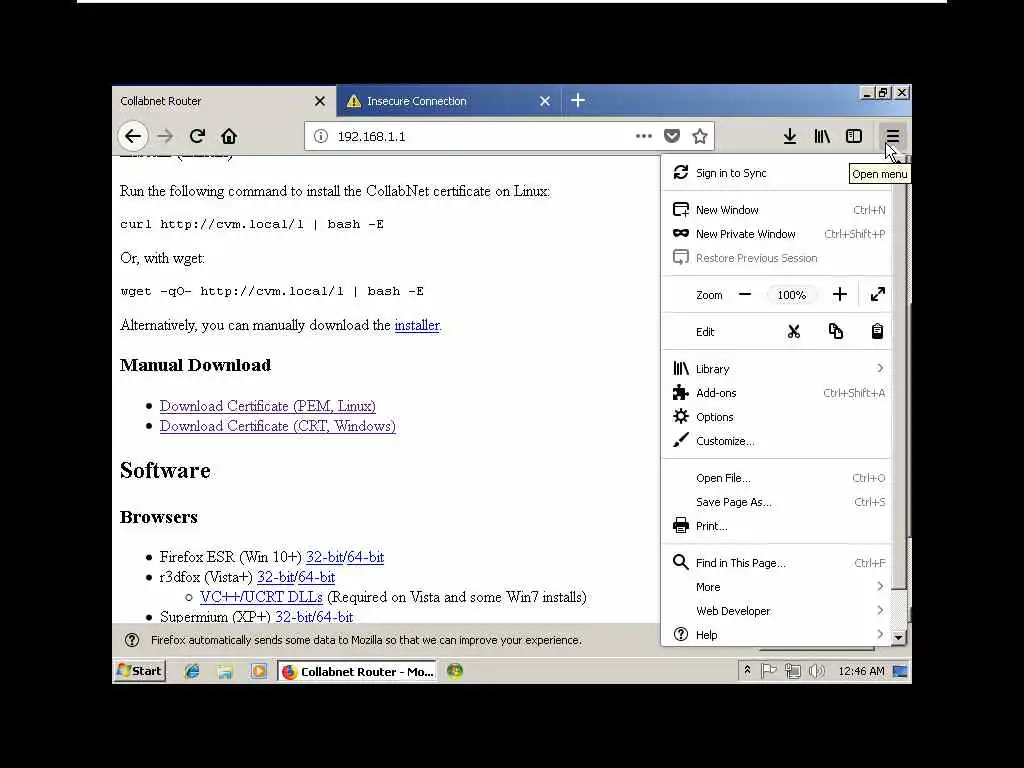Click the Cut scissors icon
Image resolution: width=1024 pixels, height=768 pixels.
[794, 332]
